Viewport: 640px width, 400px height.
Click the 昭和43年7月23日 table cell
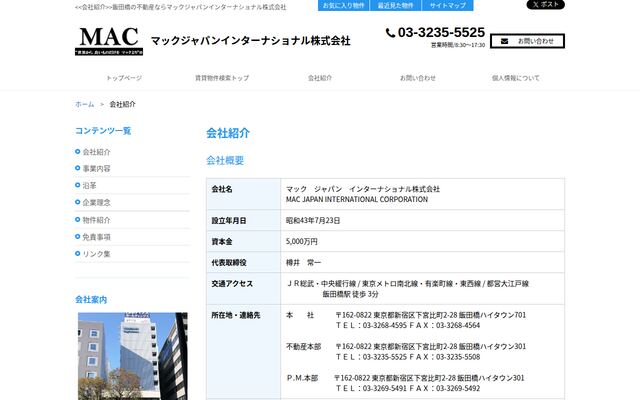coord(422,220)
